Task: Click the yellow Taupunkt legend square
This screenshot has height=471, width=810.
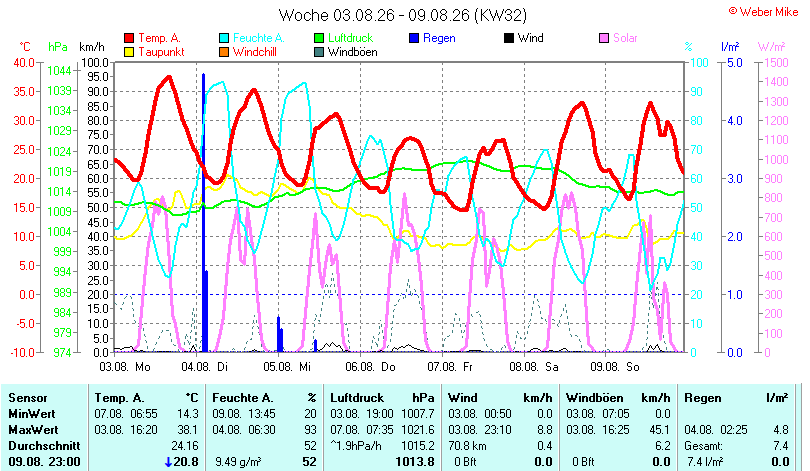Action: (x=129, y=52)
